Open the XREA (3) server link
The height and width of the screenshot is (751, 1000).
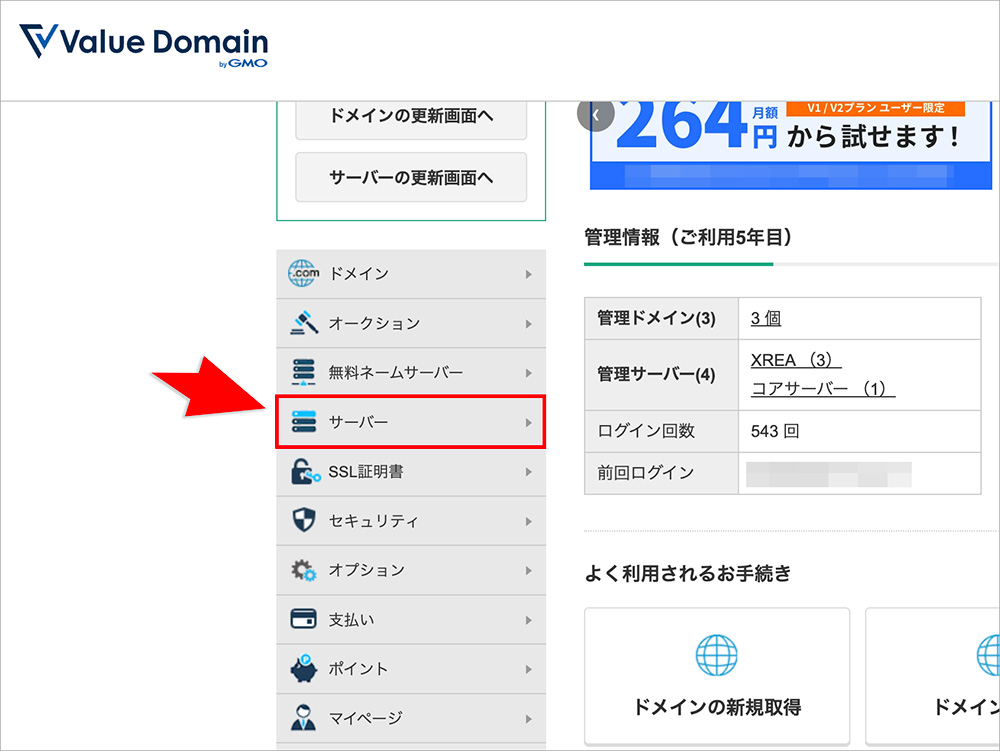pyautogui.click(x=796, y=360)
